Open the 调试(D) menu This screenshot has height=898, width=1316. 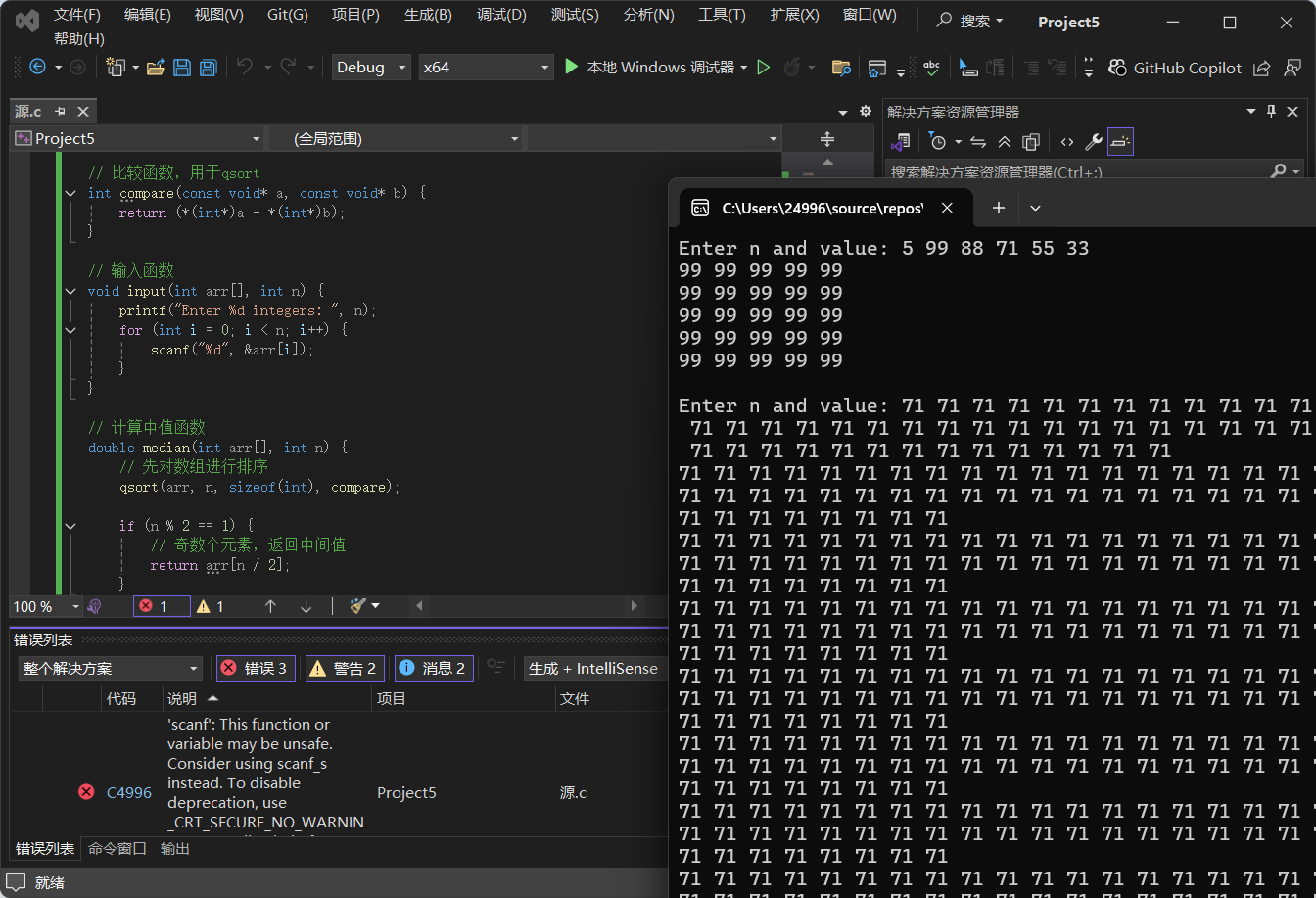click(x=501, y=15)
